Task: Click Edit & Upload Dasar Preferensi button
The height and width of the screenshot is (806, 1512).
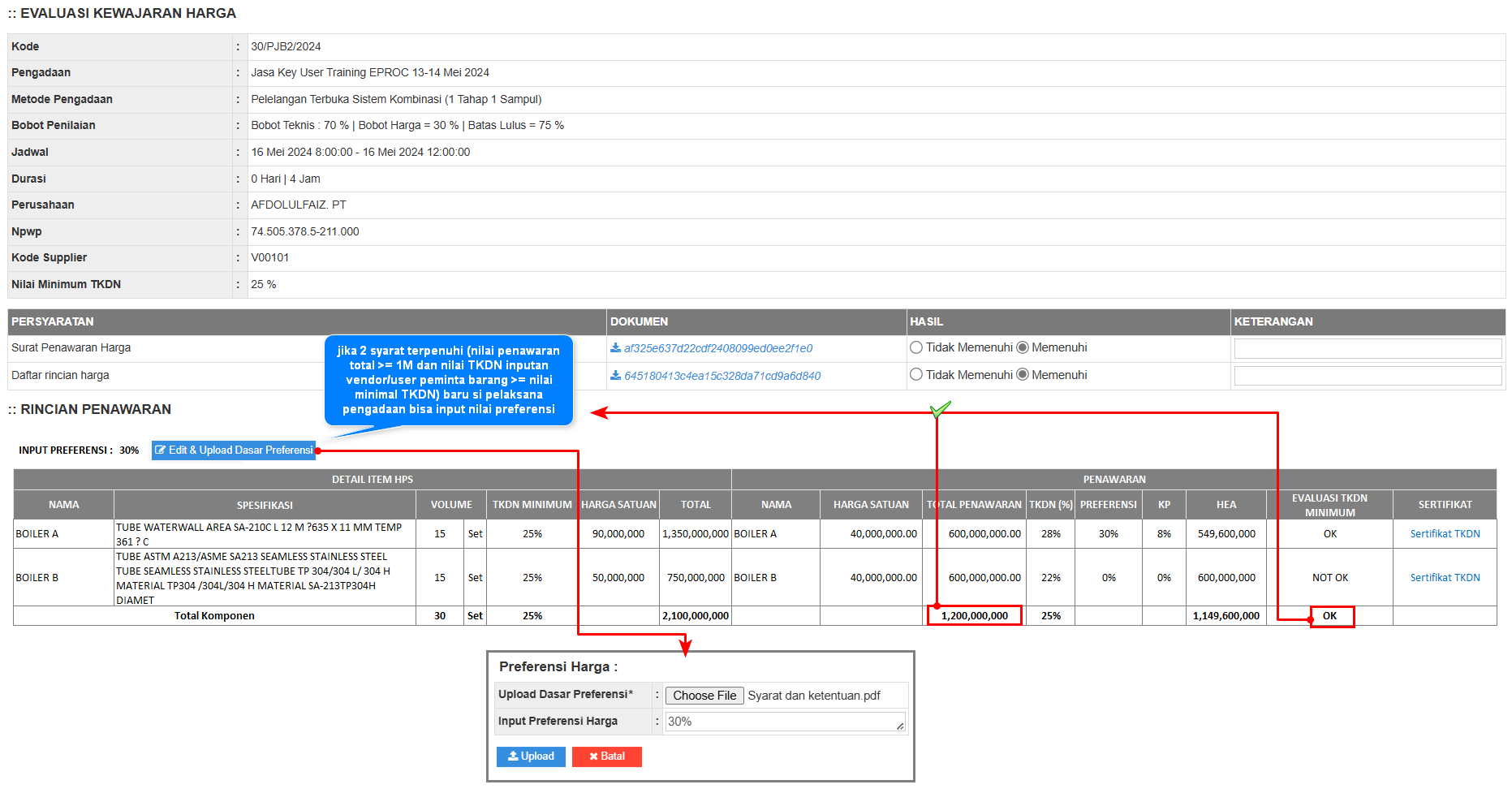Action: coord(234,450)
